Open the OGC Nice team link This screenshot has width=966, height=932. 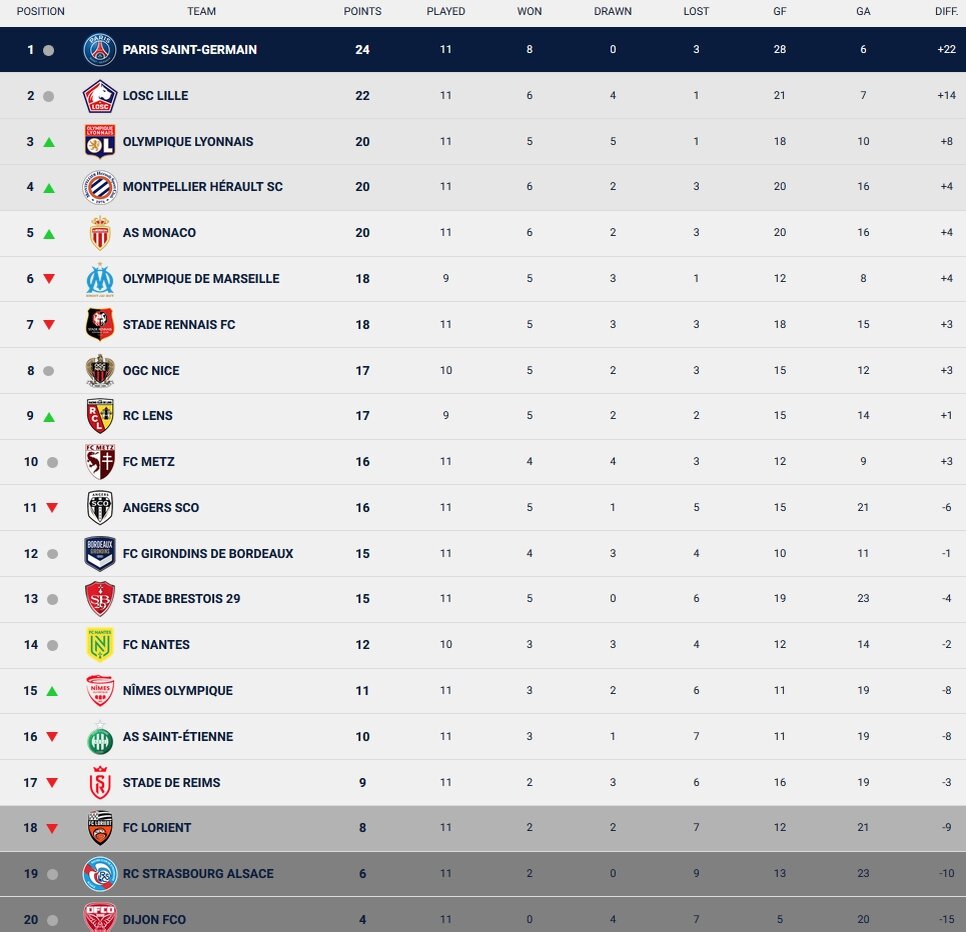(x=151, y=371)
